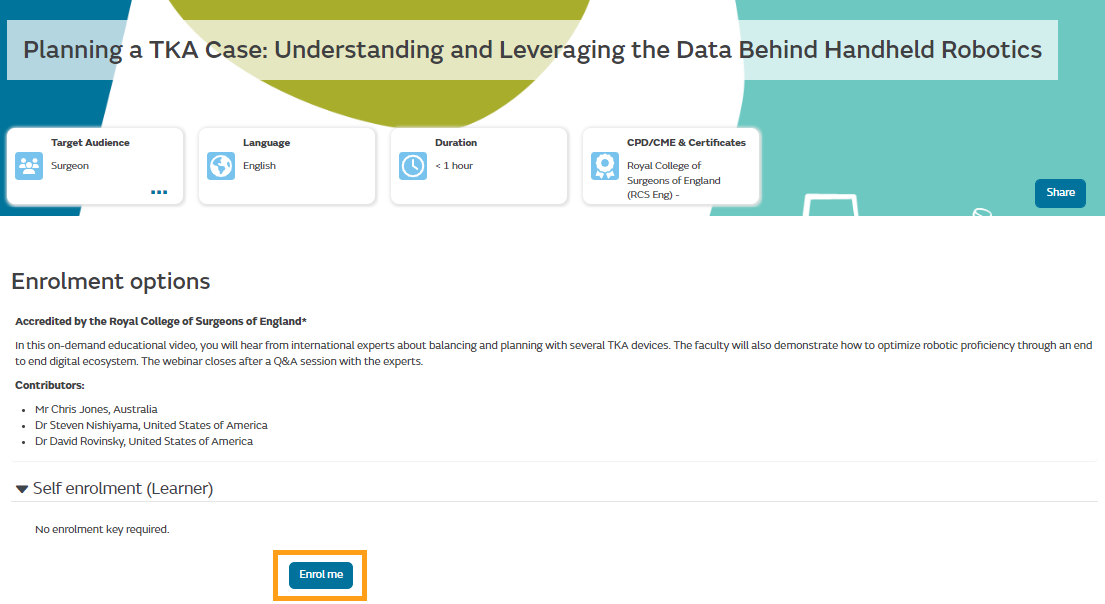The width and height of the screenshot is (1105, 604).
Task: Collapse the Self enrolment (Learner) triangle
Action: [x=22, y=489]
